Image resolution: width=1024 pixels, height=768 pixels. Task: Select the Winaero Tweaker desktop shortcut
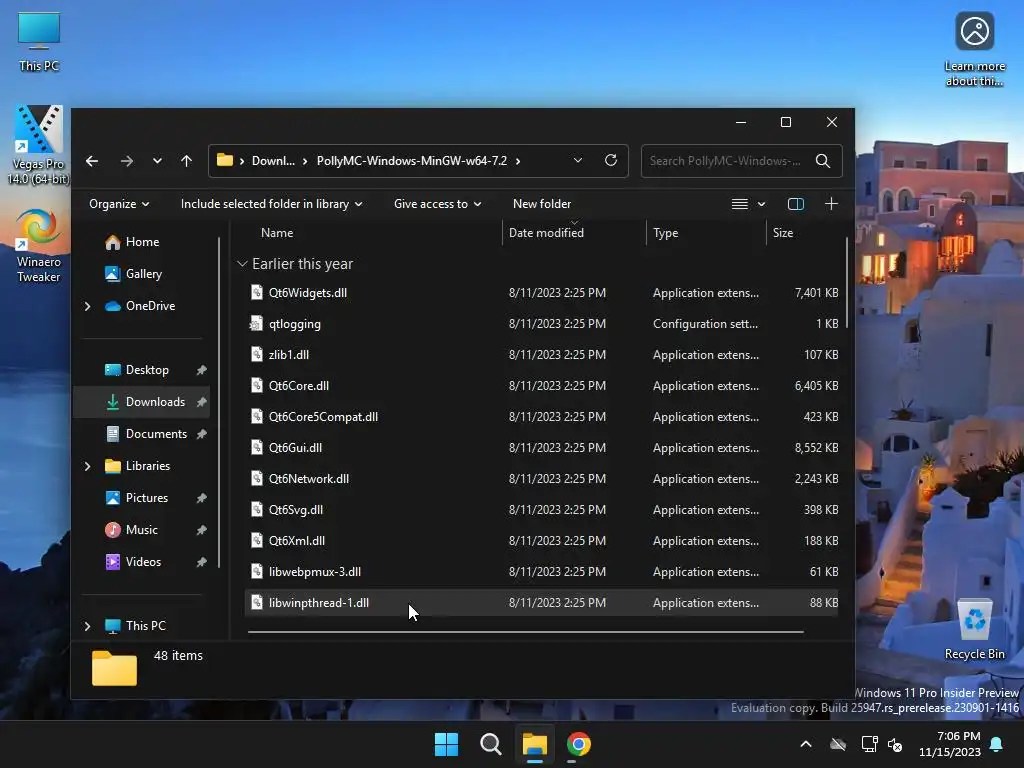pos(39,246)
